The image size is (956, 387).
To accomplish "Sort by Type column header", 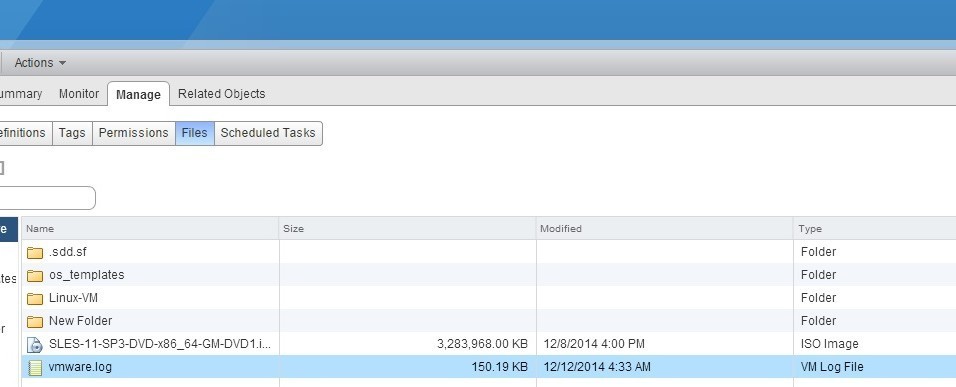I will pos(875,229).
